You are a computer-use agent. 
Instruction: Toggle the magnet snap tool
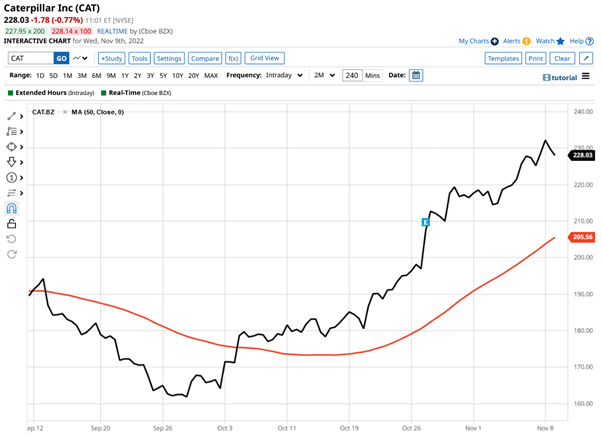tap(12, 208)
